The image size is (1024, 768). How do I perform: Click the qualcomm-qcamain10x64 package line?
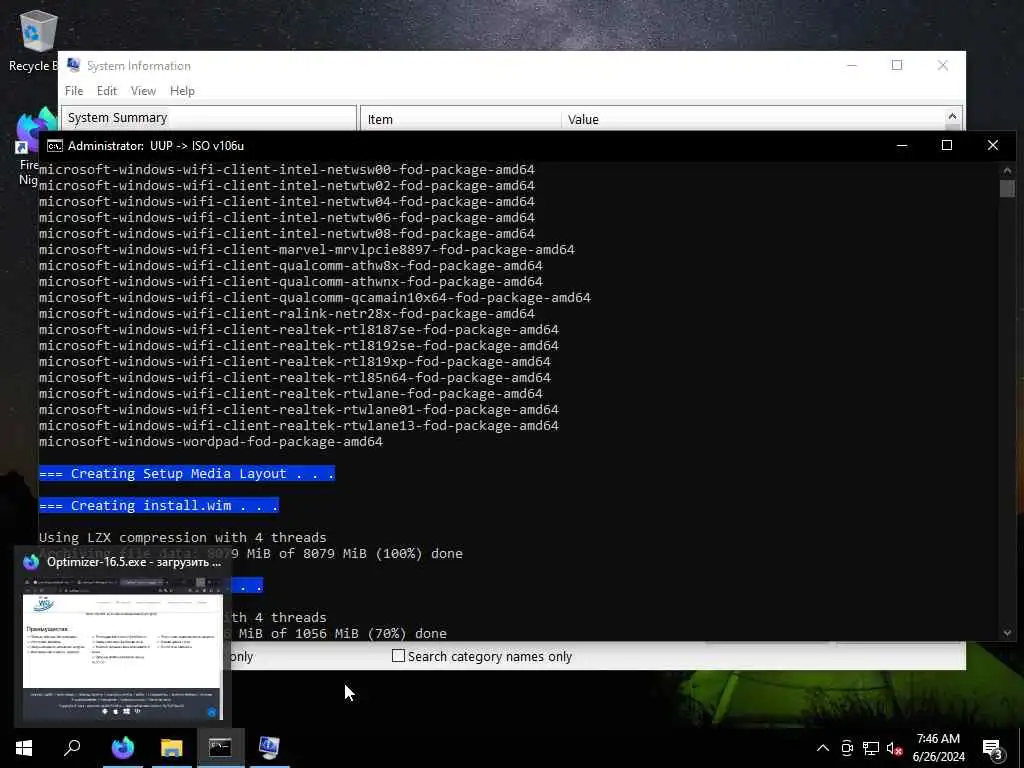coord(315,298)
